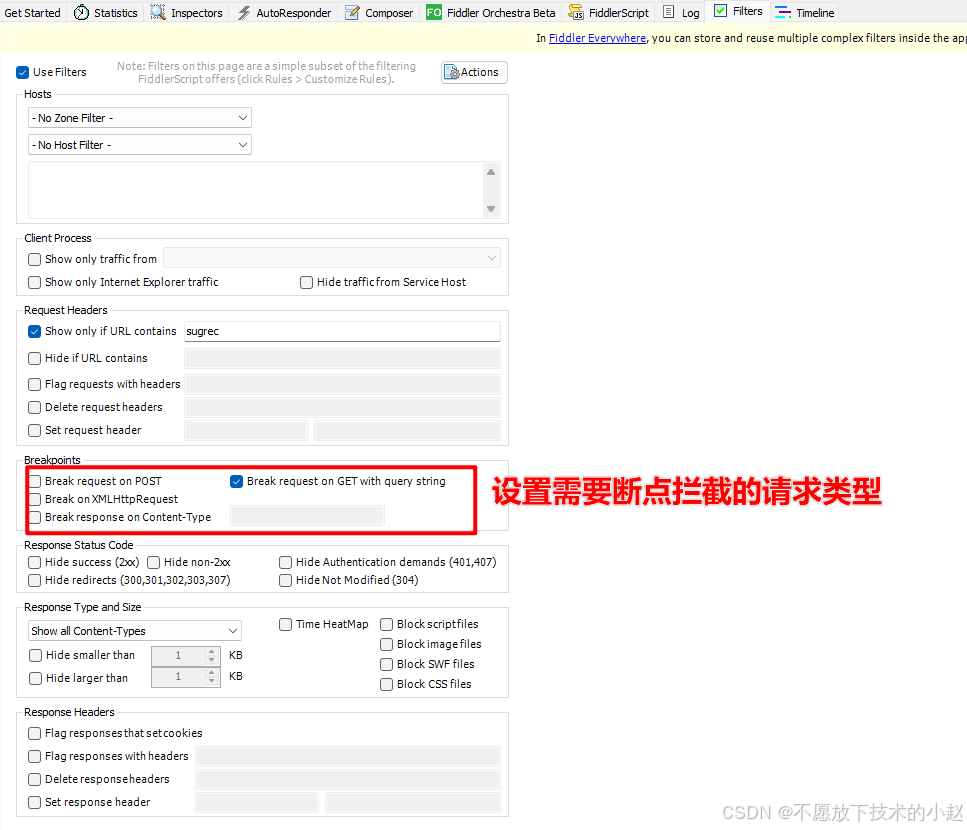The height and width of the screenshot is (830, 967).
Task: Expand the No Zone Filter dropdown
Action: (x=140, y=118)
